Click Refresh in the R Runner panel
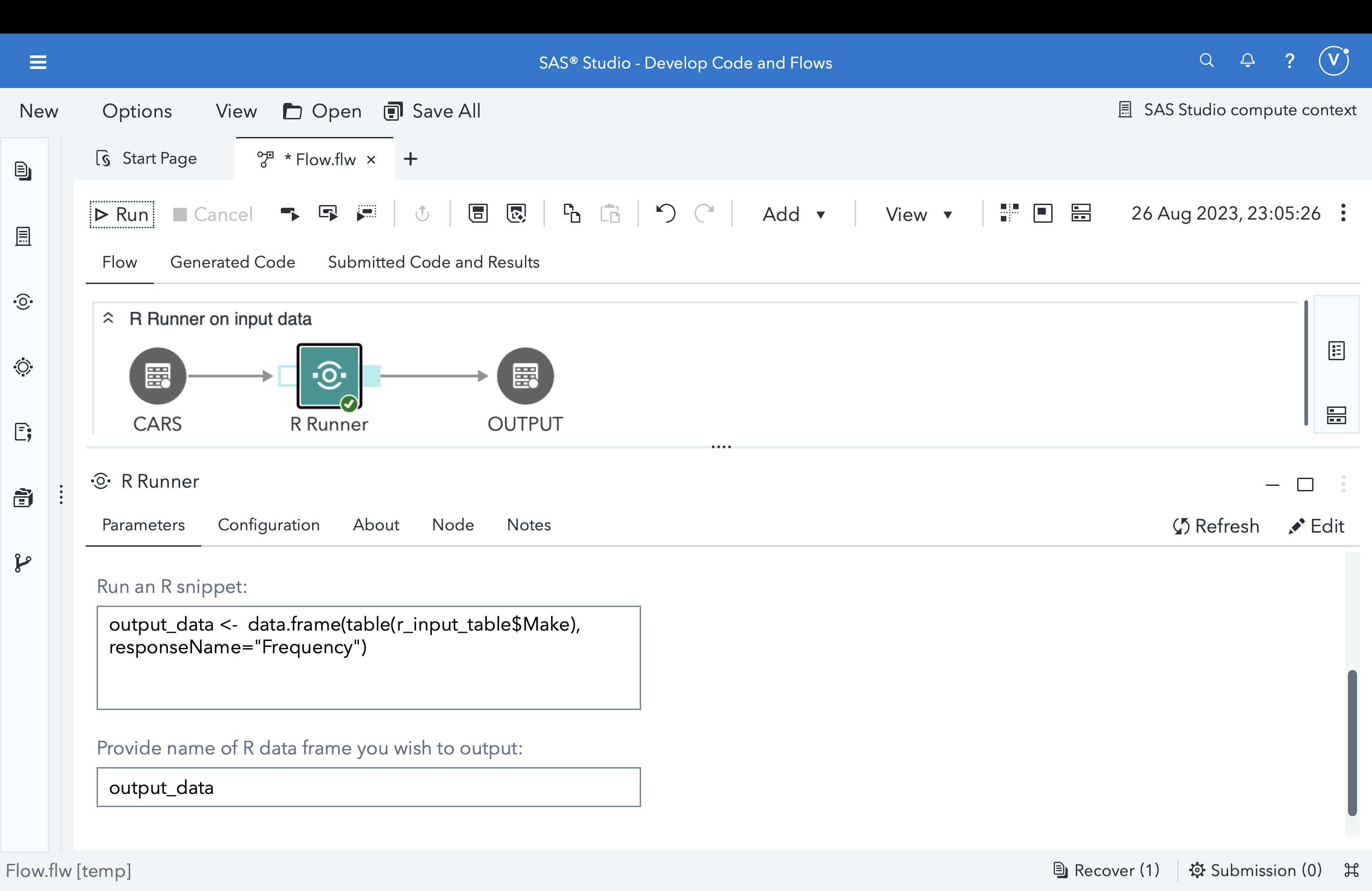This screenshot has height=891, width=1372. coord(1216,526)
